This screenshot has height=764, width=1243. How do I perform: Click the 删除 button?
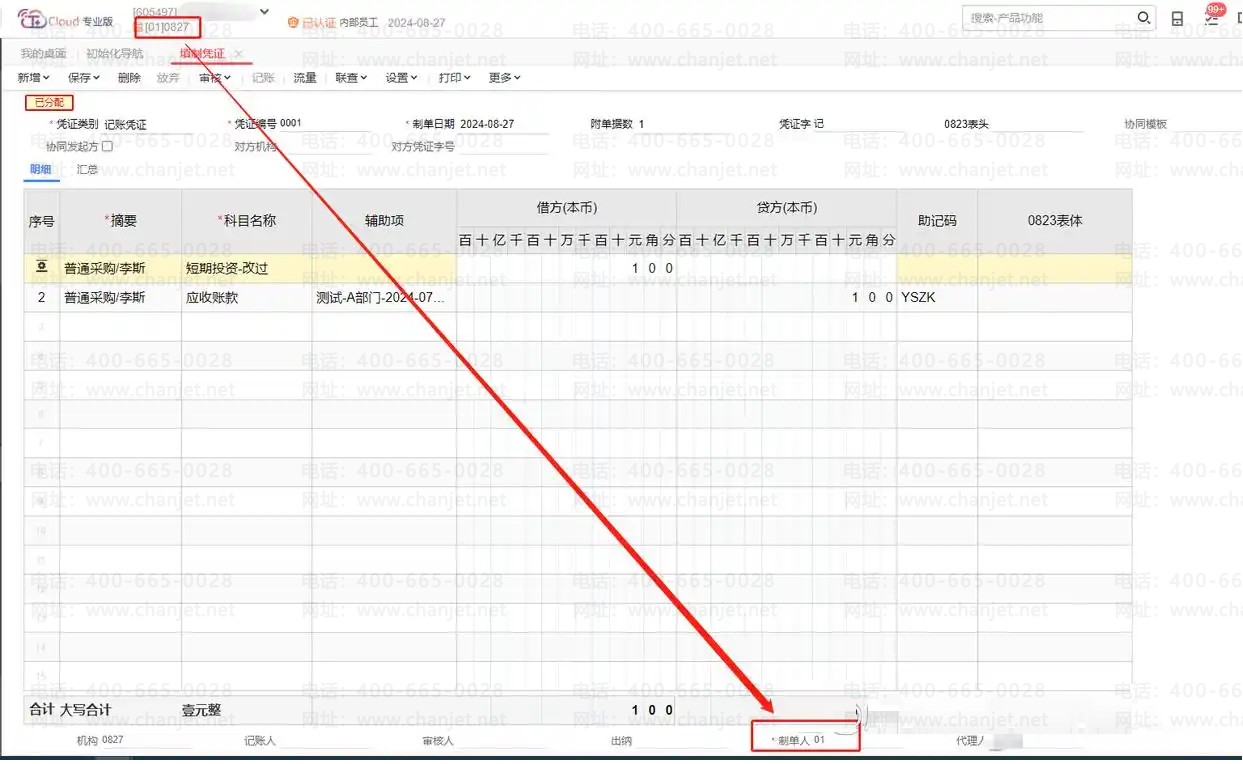129,78
